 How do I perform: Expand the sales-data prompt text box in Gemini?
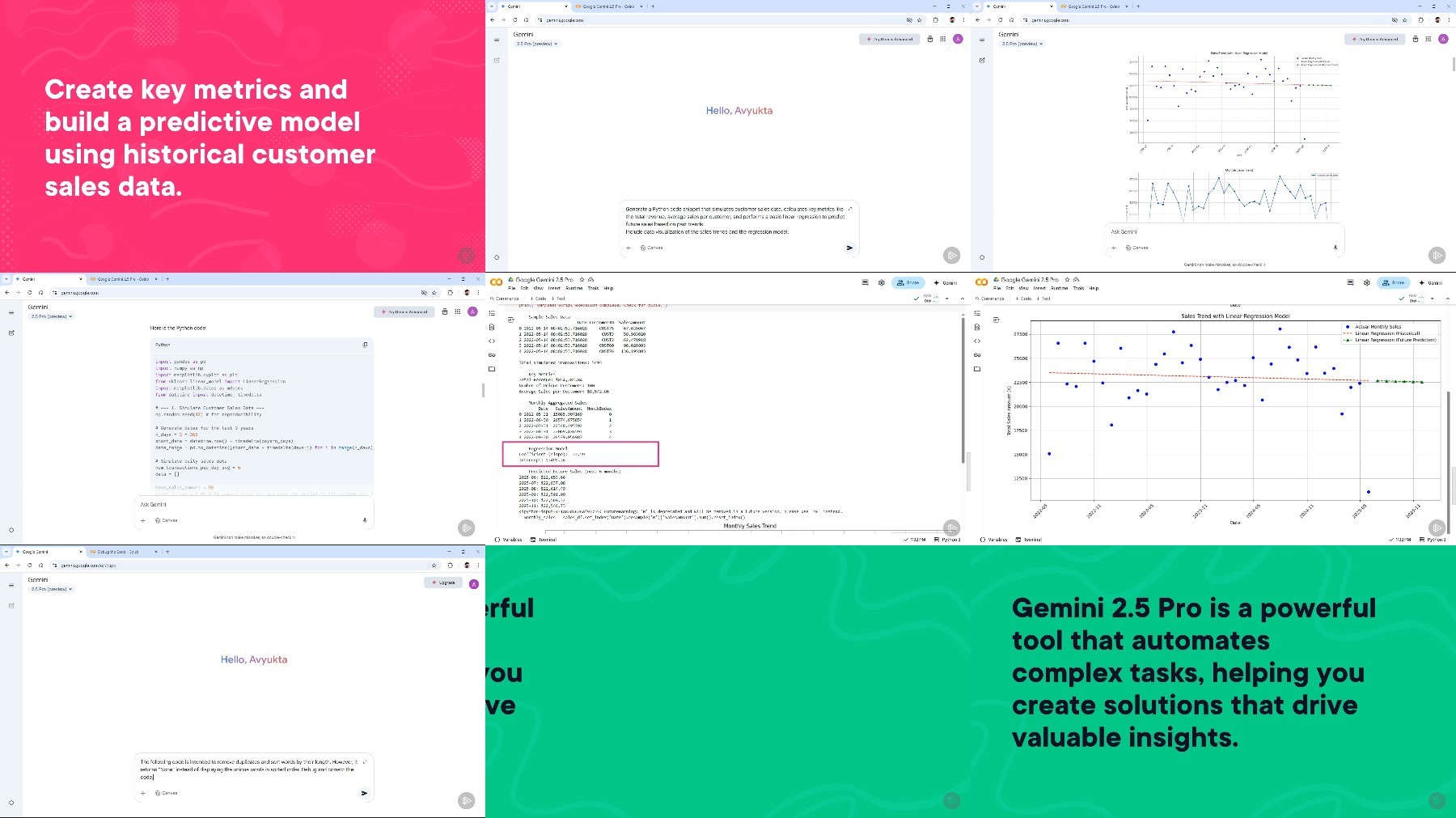pos(849,209)
